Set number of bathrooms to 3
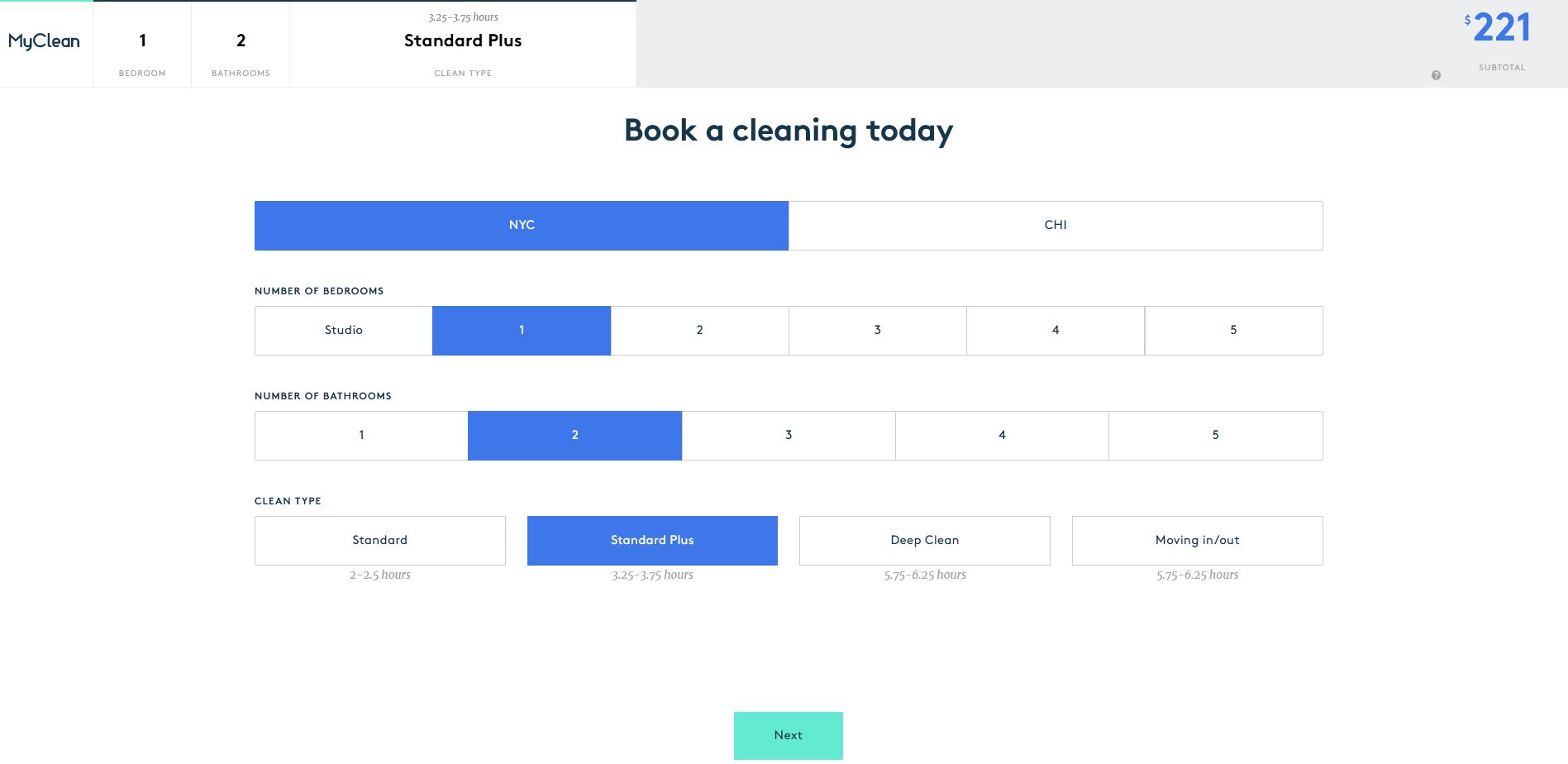 (x=789, y=435)
